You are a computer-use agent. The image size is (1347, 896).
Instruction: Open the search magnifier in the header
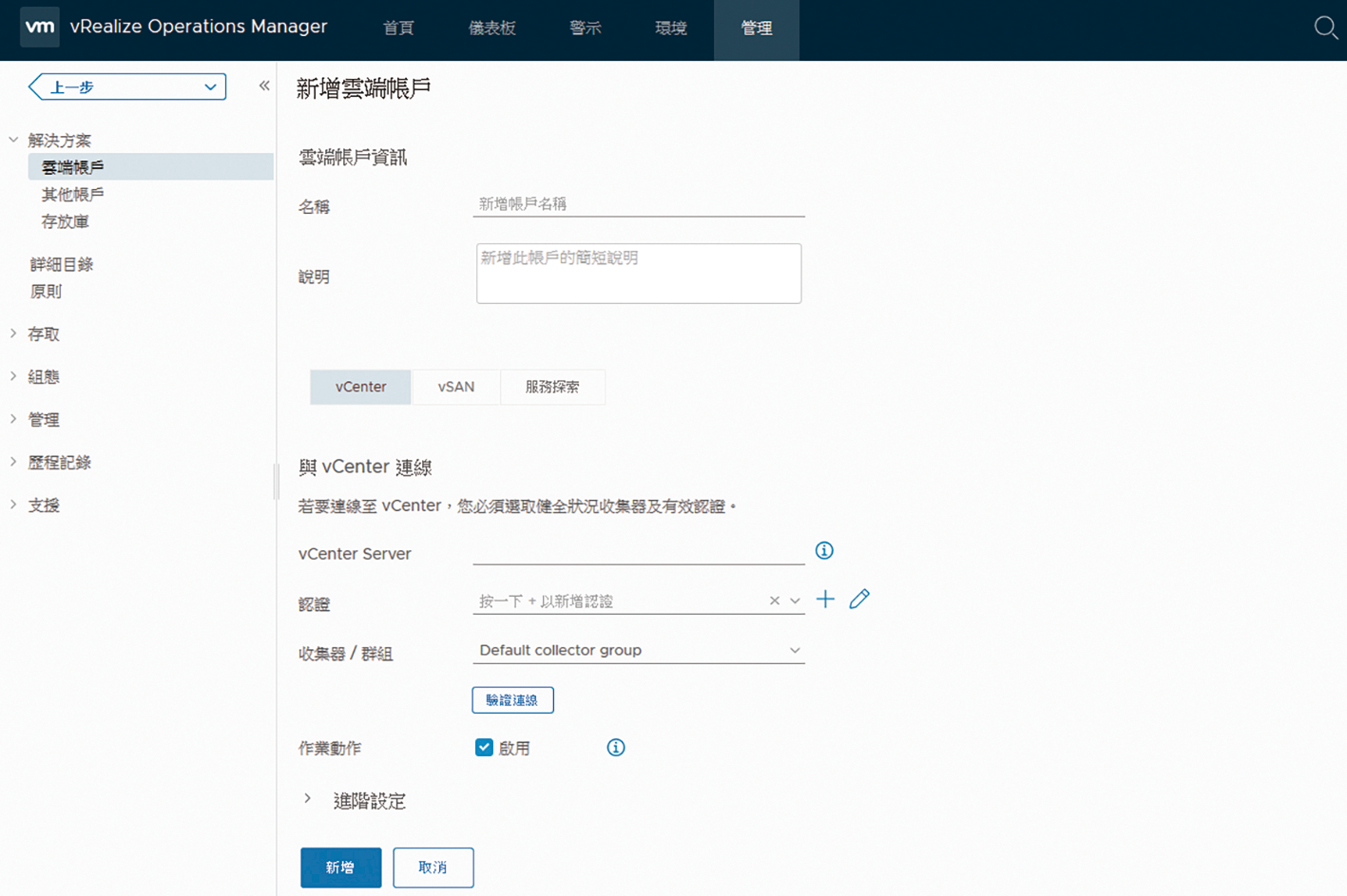(1325, 28)
